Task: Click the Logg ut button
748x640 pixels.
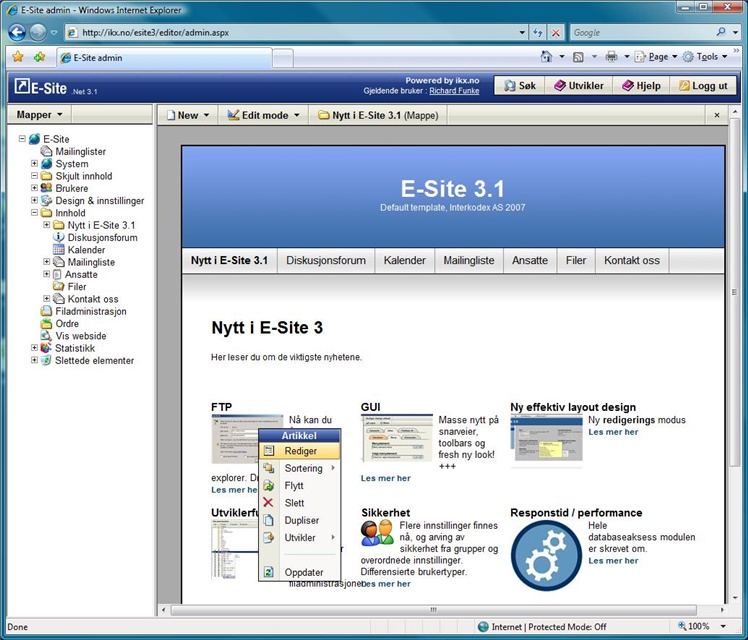Action: tap(703, 85)
